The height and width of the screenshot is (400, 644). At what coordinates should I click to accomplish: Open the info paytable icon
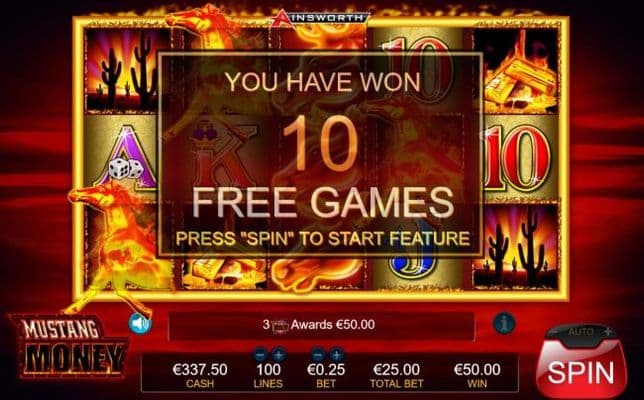click(x=504, y=323)
